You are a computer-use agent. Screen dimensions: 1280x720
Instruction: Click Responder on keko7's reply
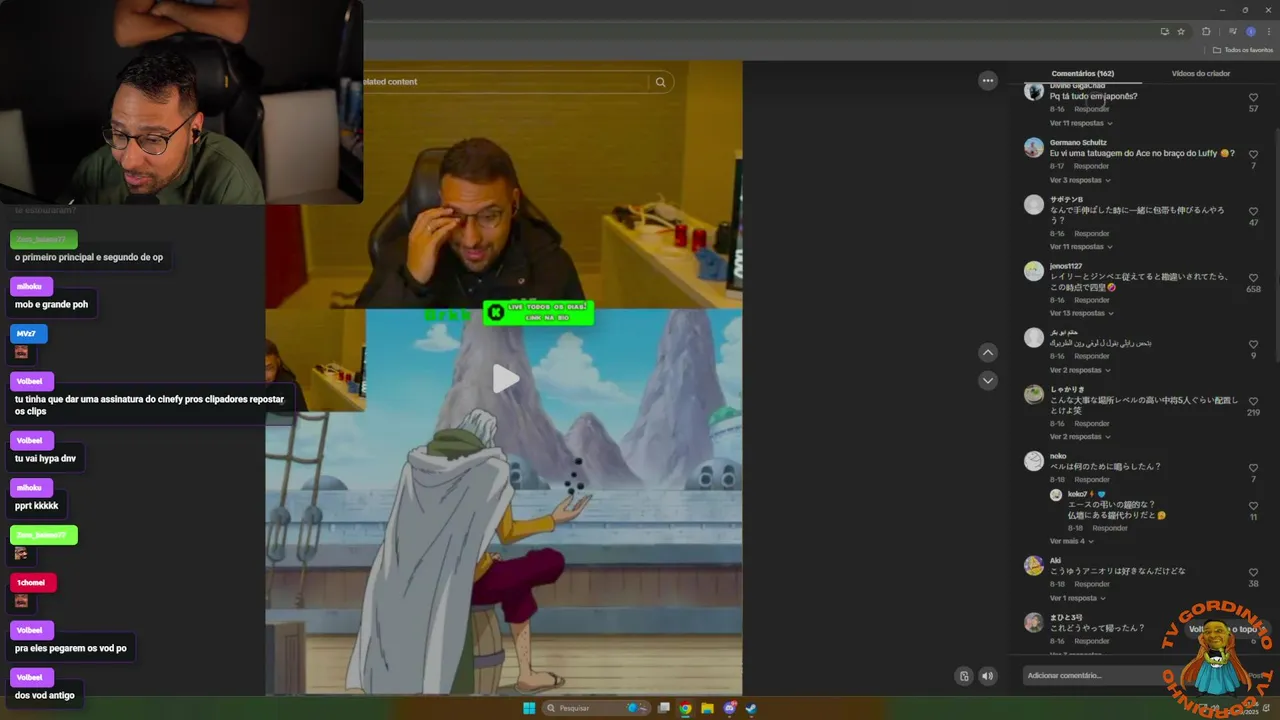[1110, 528]
